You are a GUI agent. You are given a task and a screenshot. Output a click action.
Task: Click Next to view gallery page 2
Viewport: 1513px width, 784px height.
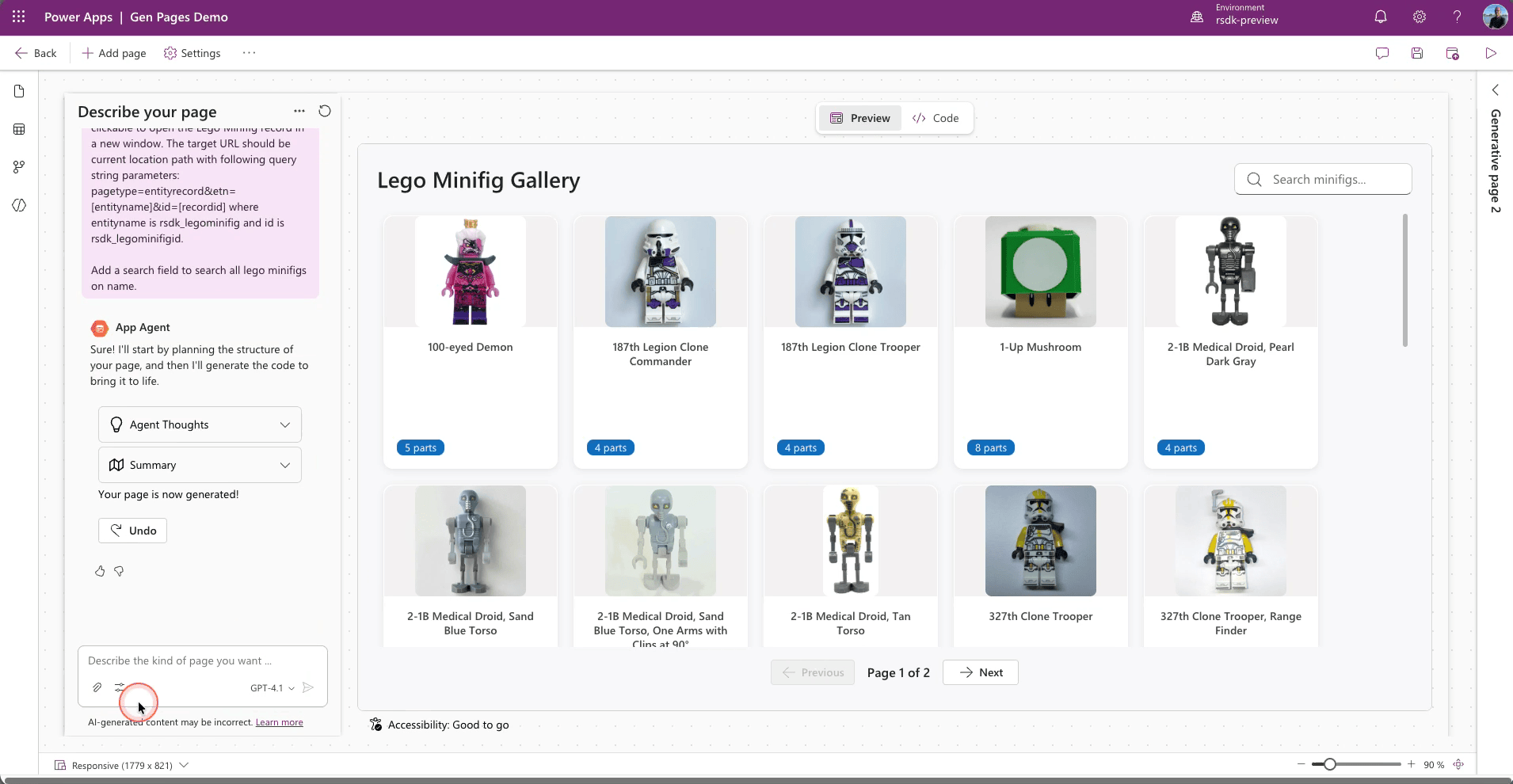[x=979, y=672]
